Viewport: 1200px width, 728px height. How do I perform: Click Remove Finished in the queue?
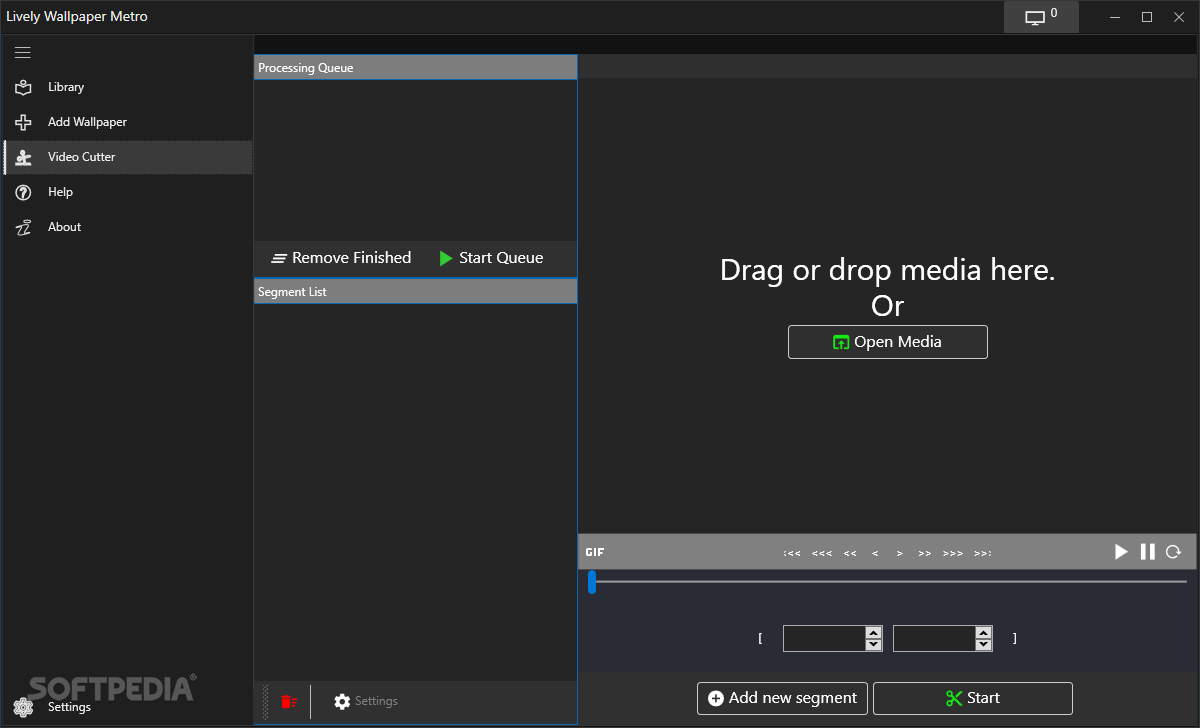(341, 258)
